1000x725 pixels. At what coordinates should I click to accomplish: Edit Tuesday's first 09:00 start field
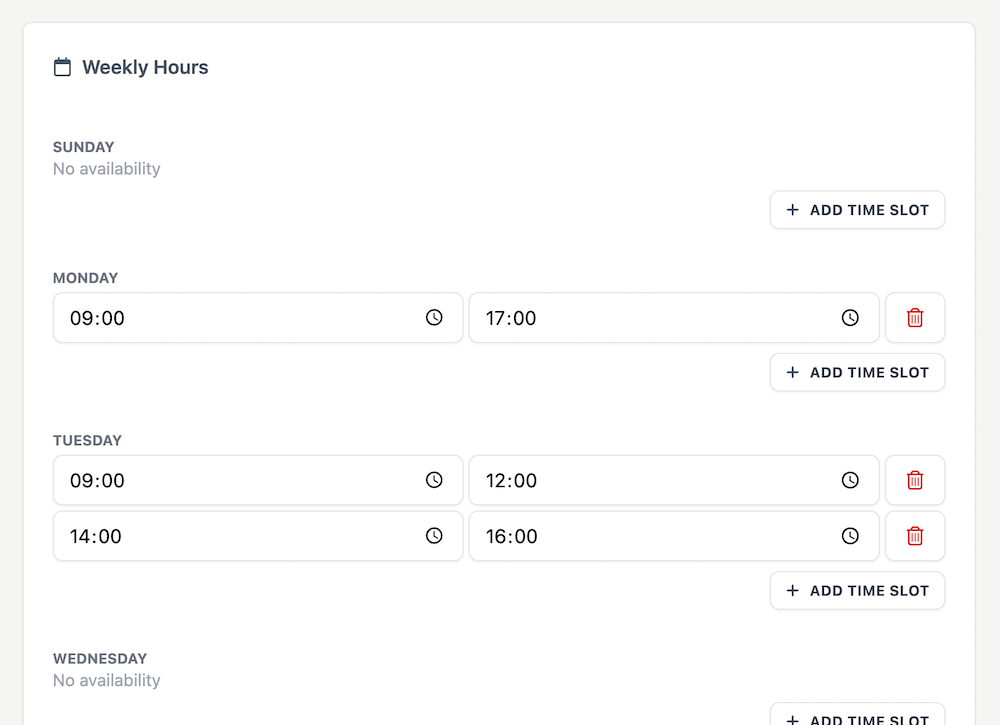click(x=258, y=480)
